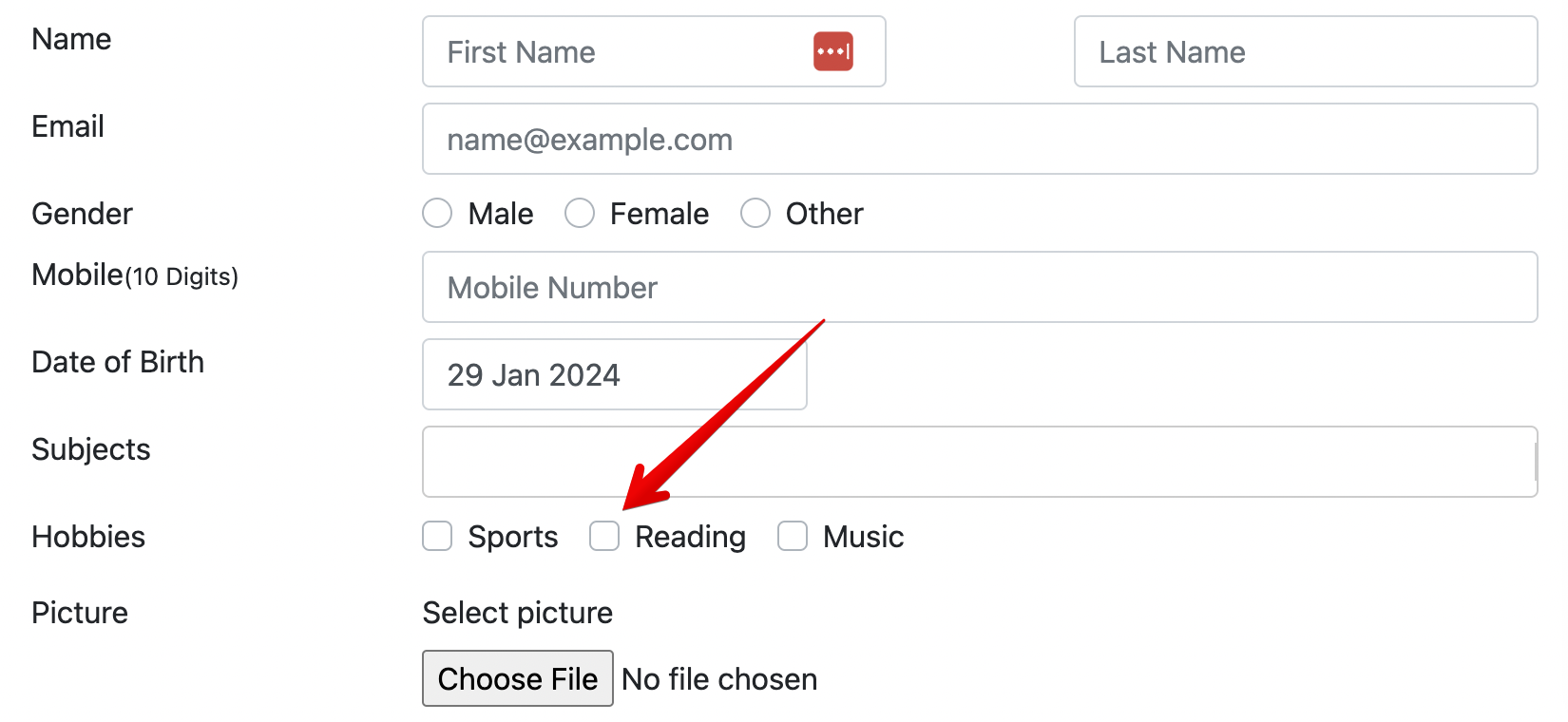Click the Subjects autocomplete field
1568x722 pixels.
pyautogui.click(x=979, y=462)
